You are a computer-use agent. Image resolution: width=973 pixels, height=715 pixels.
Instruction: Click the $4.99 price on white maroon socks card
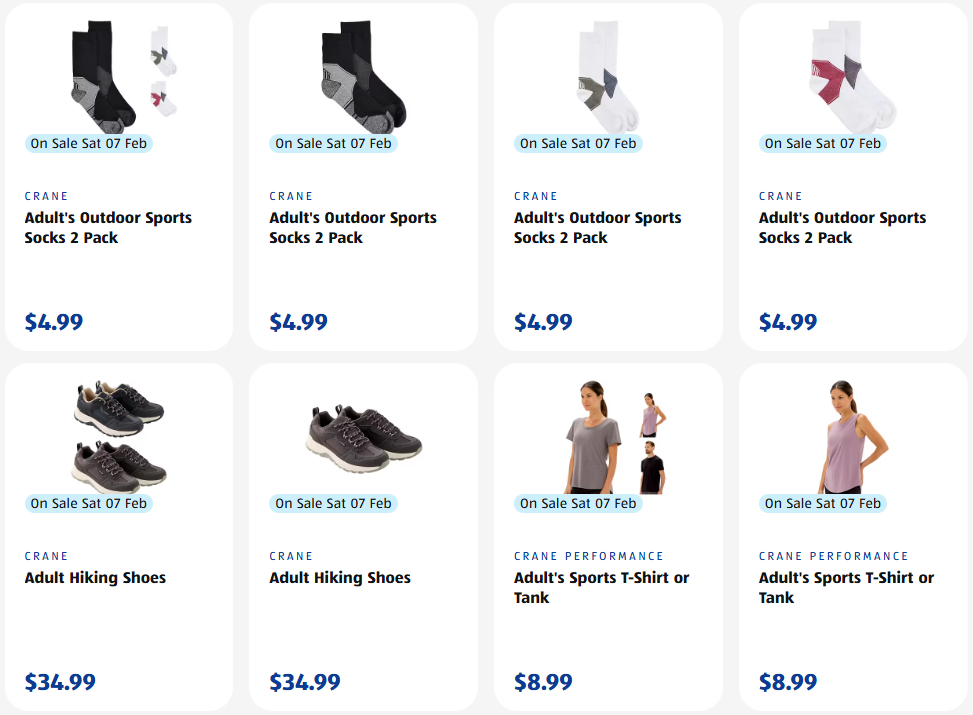point(788,322)
